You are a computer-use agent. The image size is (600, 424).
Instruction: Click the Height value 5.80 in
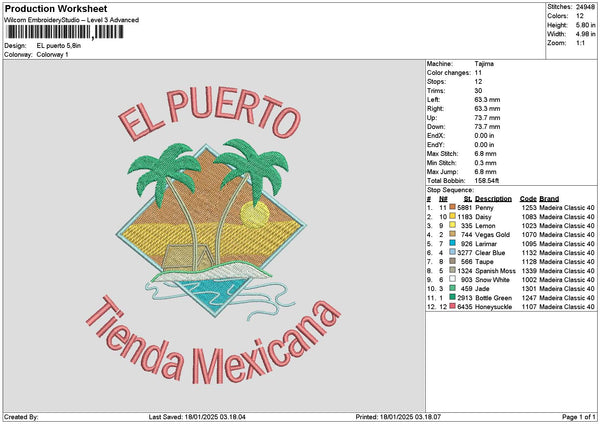pyautogui.click(x=585, y=25)
